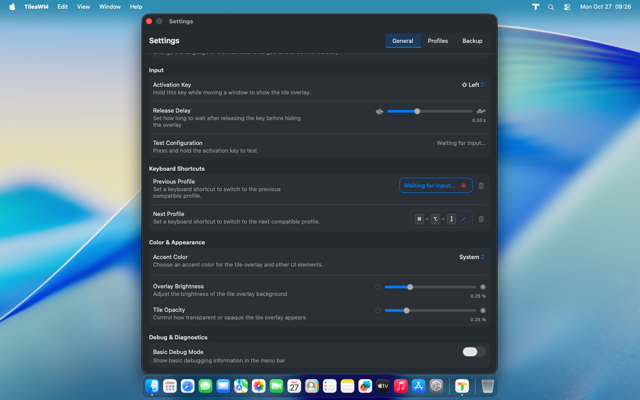
Task: Open the View menu in menu bar
Action: click(83, 7)
